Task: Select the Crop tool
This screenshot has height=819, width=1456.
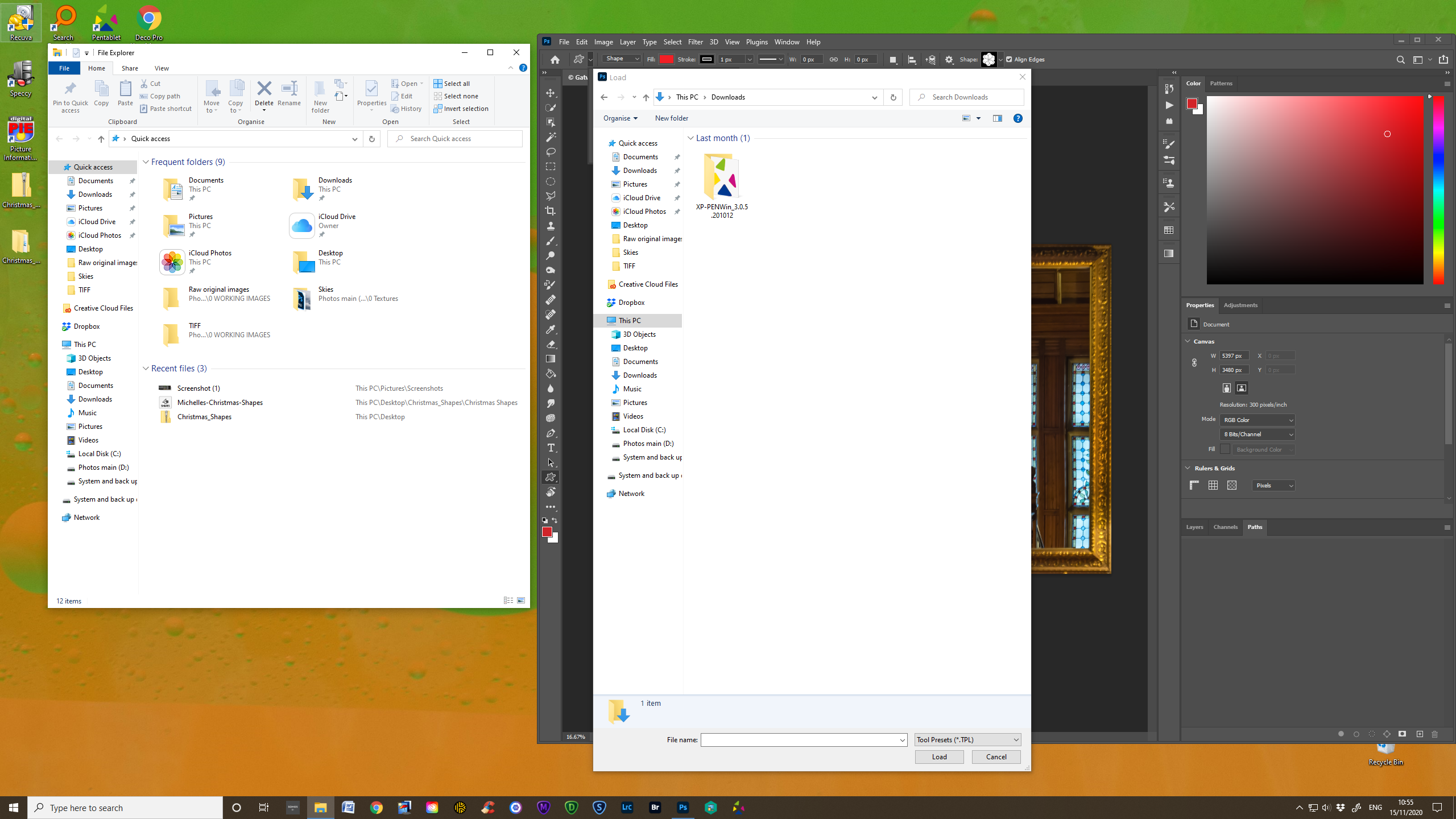Action: pyautogui.click(x=550, y=210)
